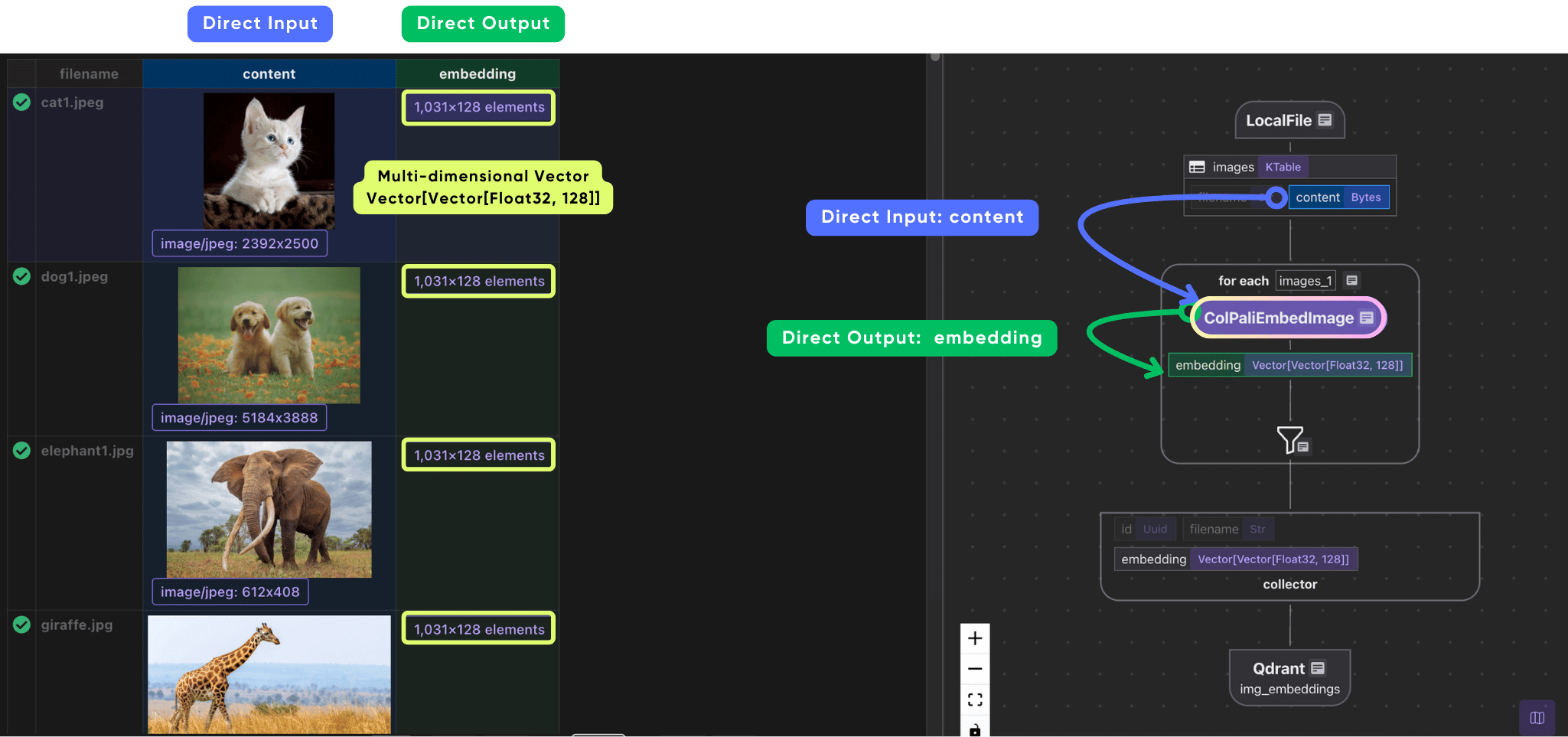The height and width of the screenshot is (737, 1568).
Task: Toggle the green check mark next to giraffe.jpg
Action: tap(21, 624)
